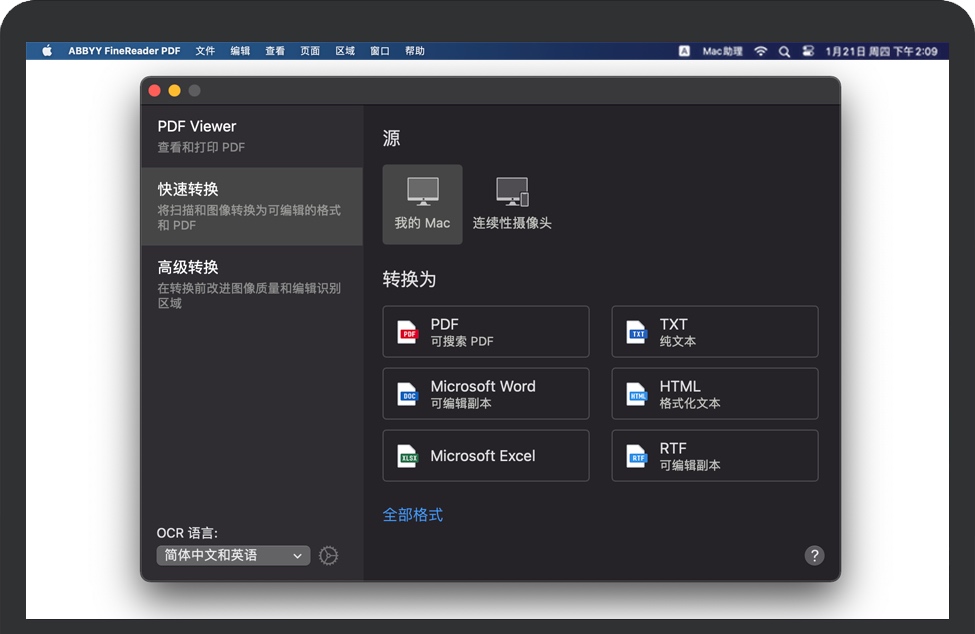Click the RTF format icon
Screen dimensions: 975x634
click(636, 457)
